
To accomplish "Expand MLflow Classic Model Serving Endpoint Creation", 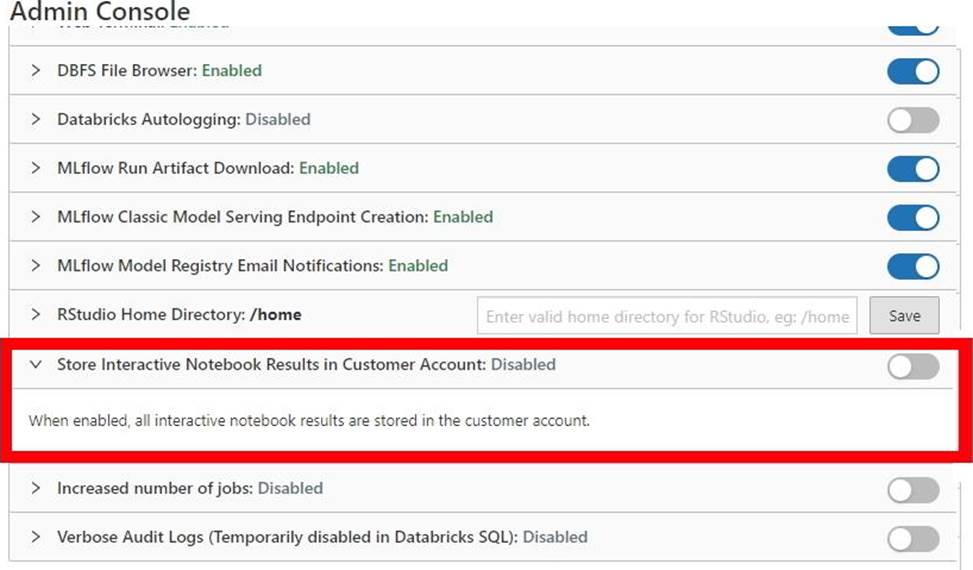I will coord(36,217).
